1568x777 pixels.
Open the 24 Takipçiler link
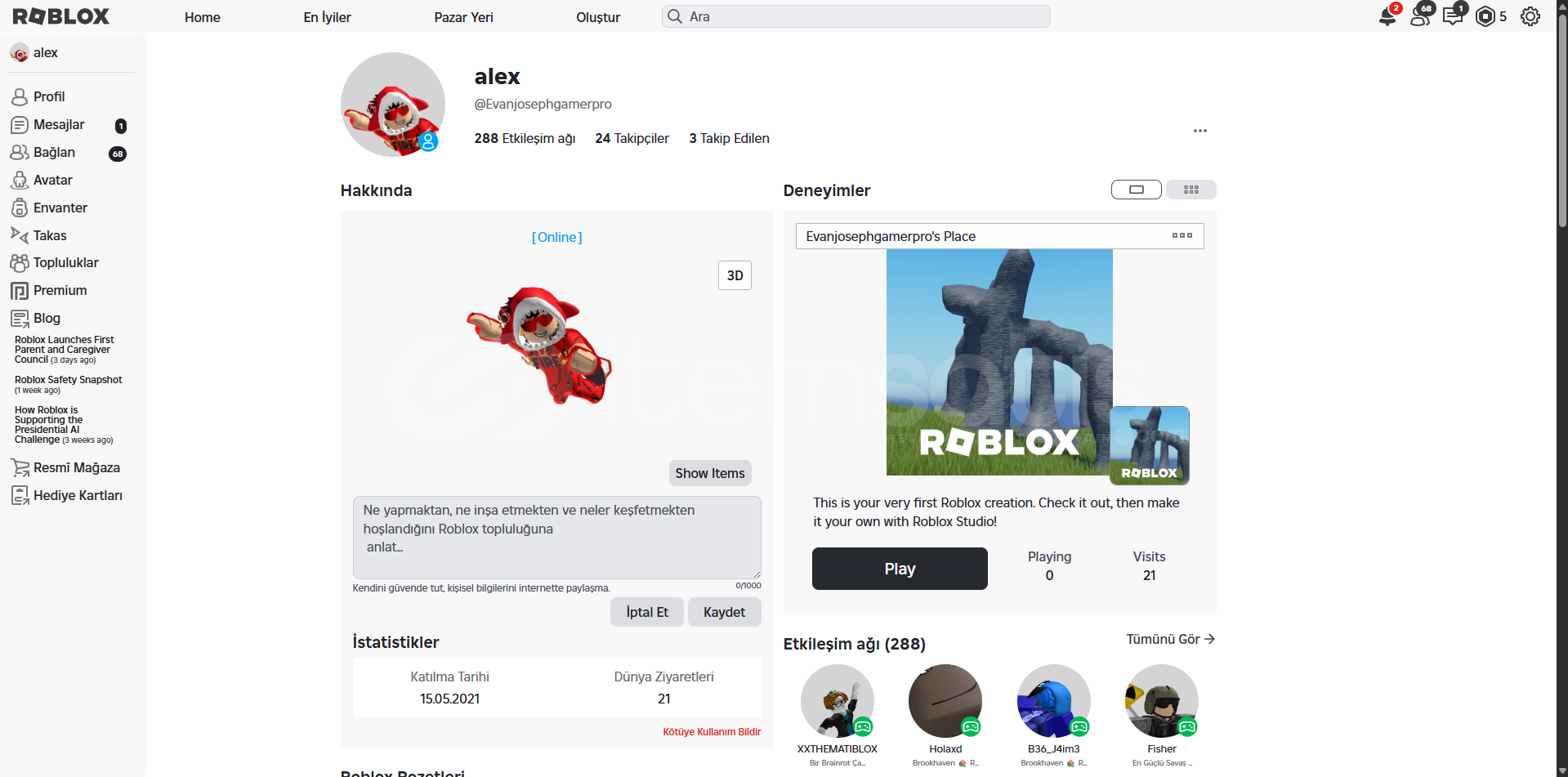click(632, 138)
